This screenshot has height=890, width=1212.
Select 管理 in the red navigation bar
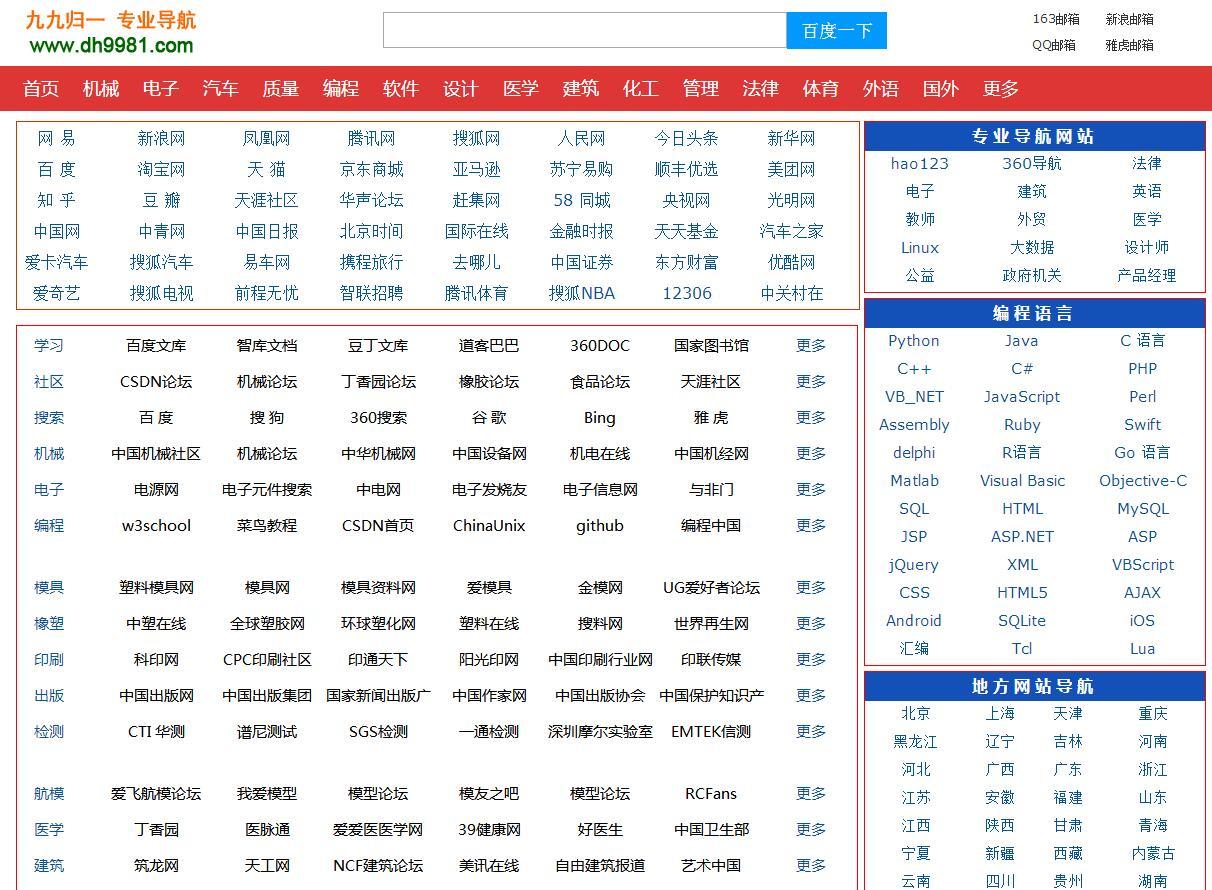701,88
